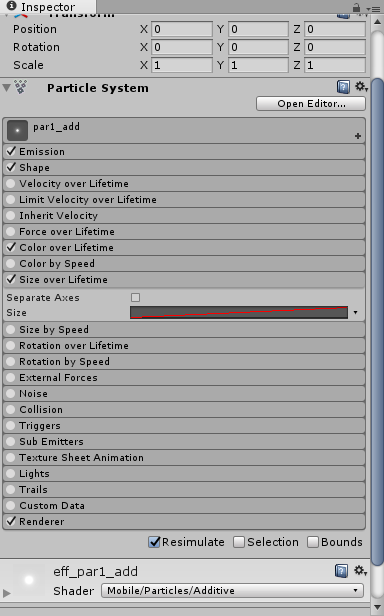
Task: Enable the Noise module
Action: (11, 393)
